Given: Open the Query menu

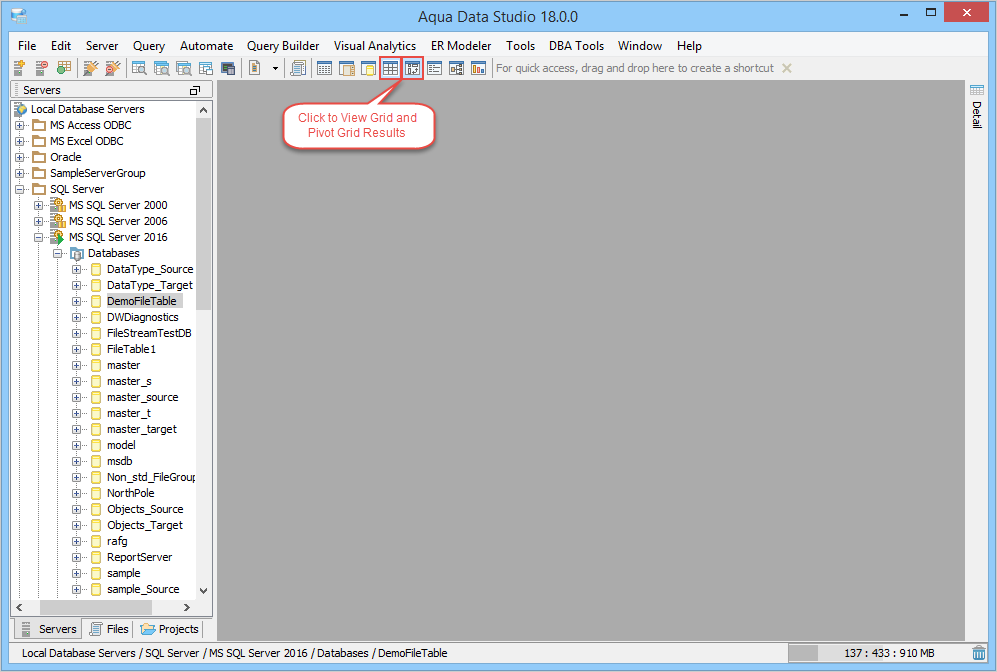Looking at the screenshot, I should (149, 46).
